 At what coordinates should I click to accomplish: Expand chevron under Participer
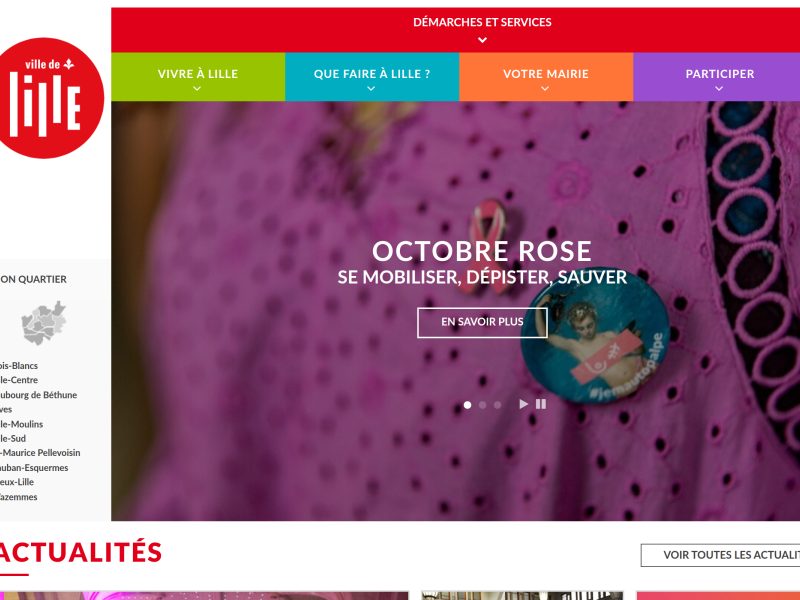[719, 88]
